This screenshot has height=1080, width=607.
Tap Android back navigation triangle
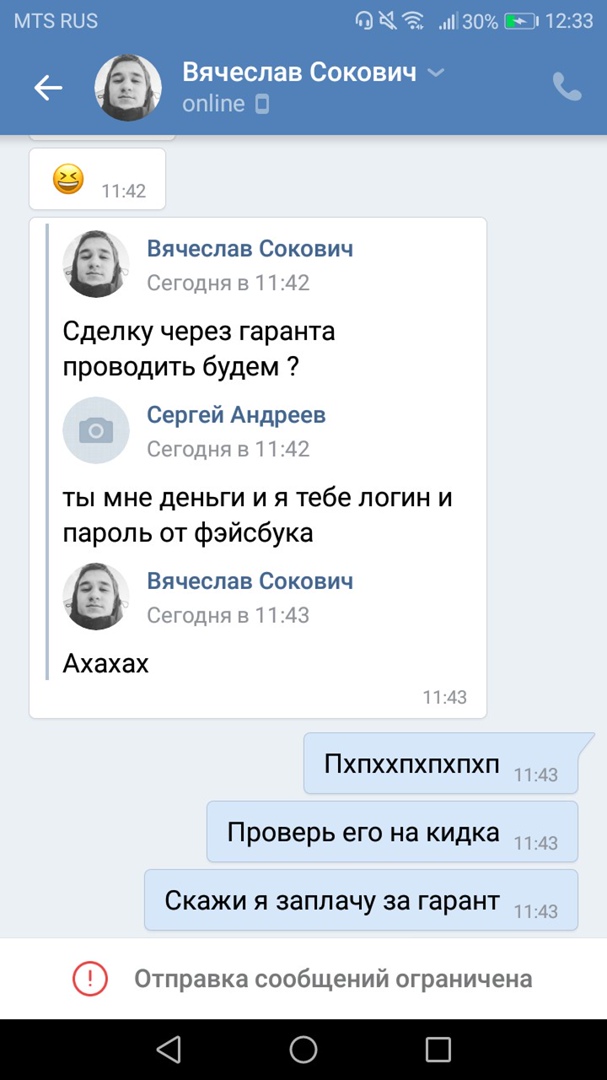(169, 1050)
